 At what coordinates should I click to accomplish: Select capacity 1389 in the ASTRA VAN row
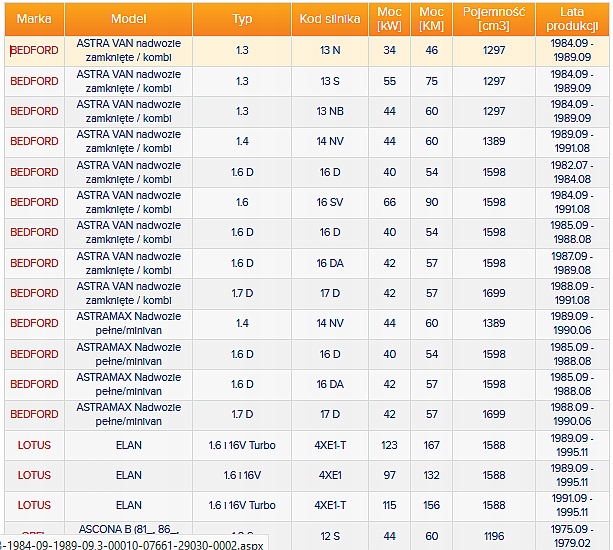pyautogui.click(x=494, y=141)
